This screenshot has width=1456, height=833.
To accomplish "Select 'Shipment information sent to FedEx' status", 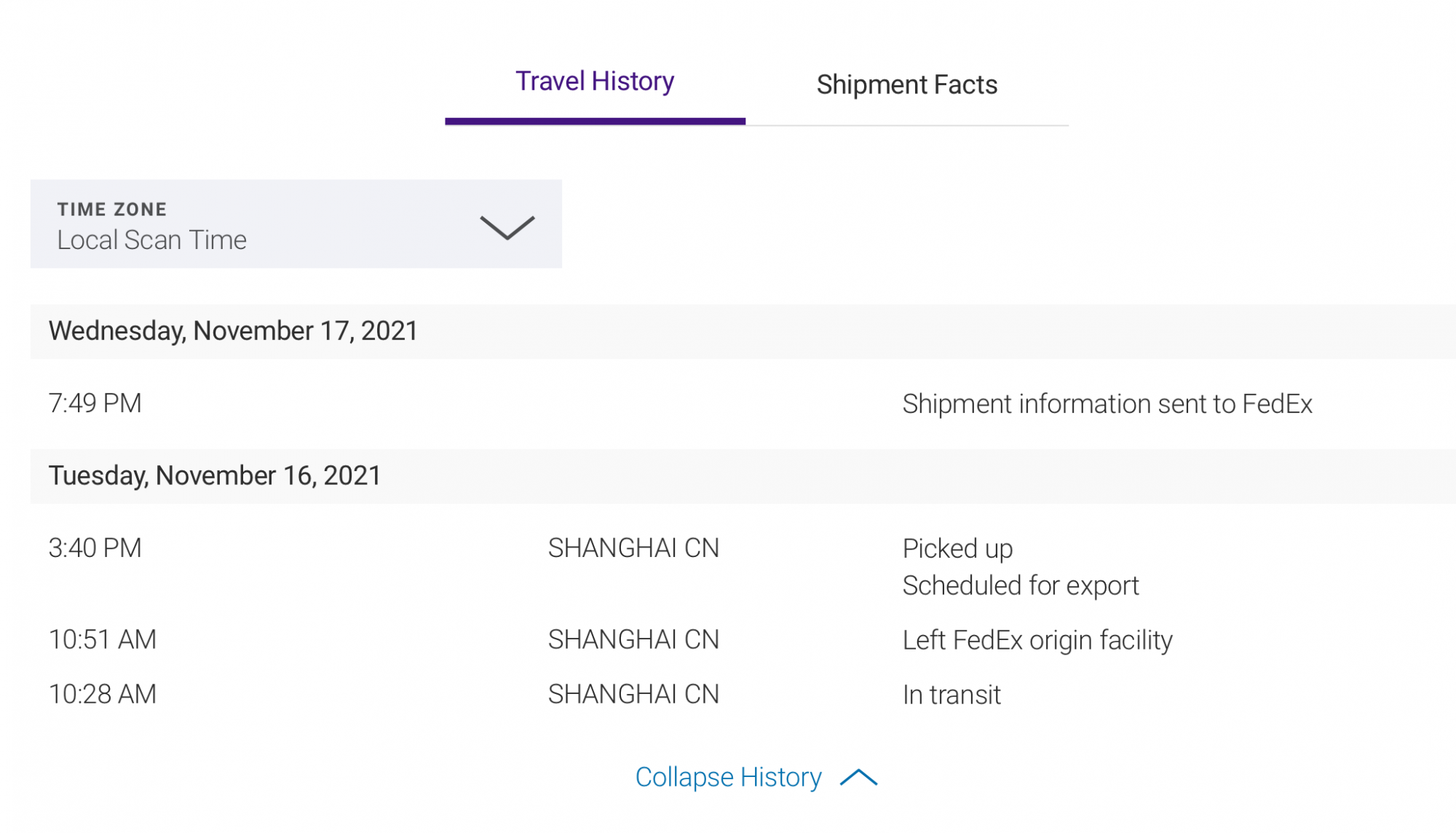I will [1107, 404].
